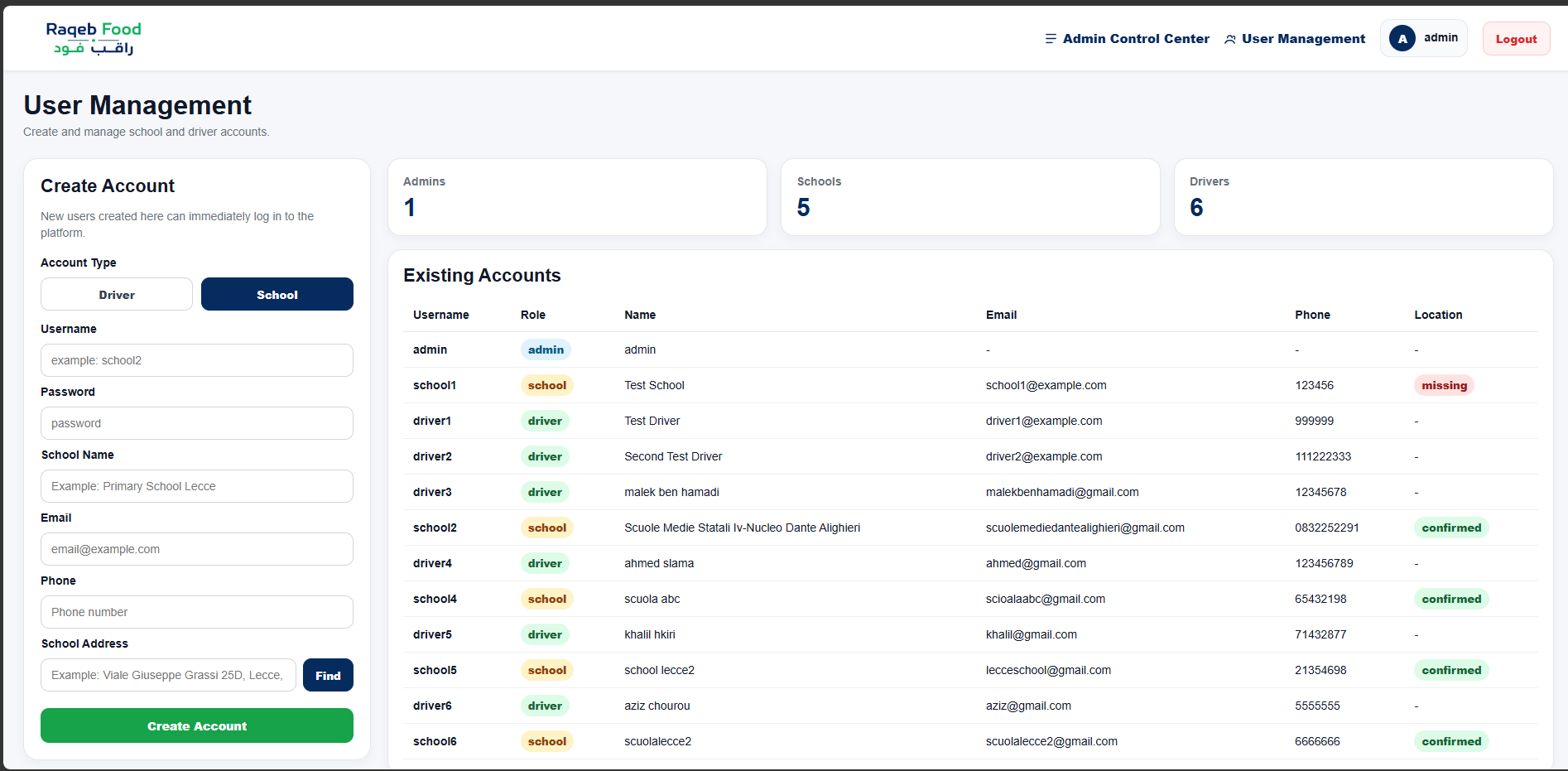The image size is (1568, 771).
Task: Click confirmed badge in school5 row
Action: click(1451, 670)
